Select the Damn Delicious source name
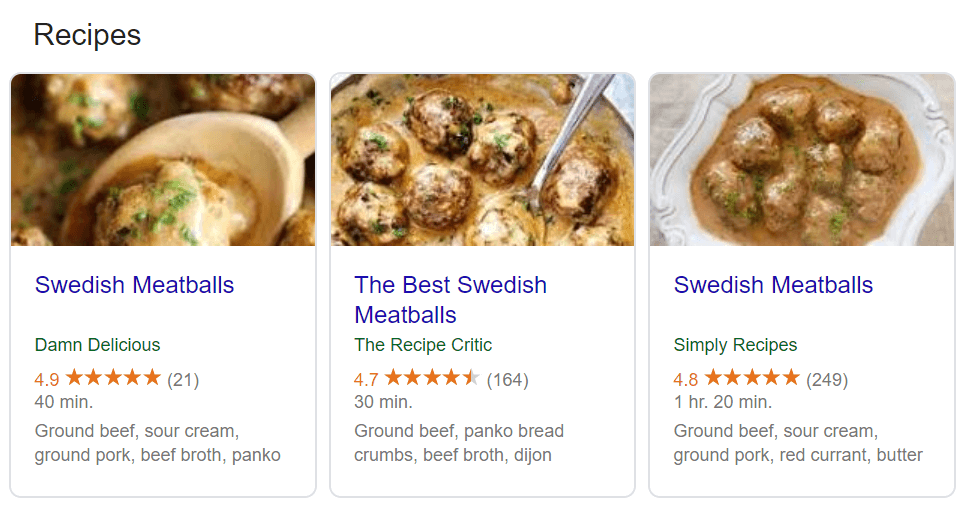This screenshot has width=961, height=516. 97,345
